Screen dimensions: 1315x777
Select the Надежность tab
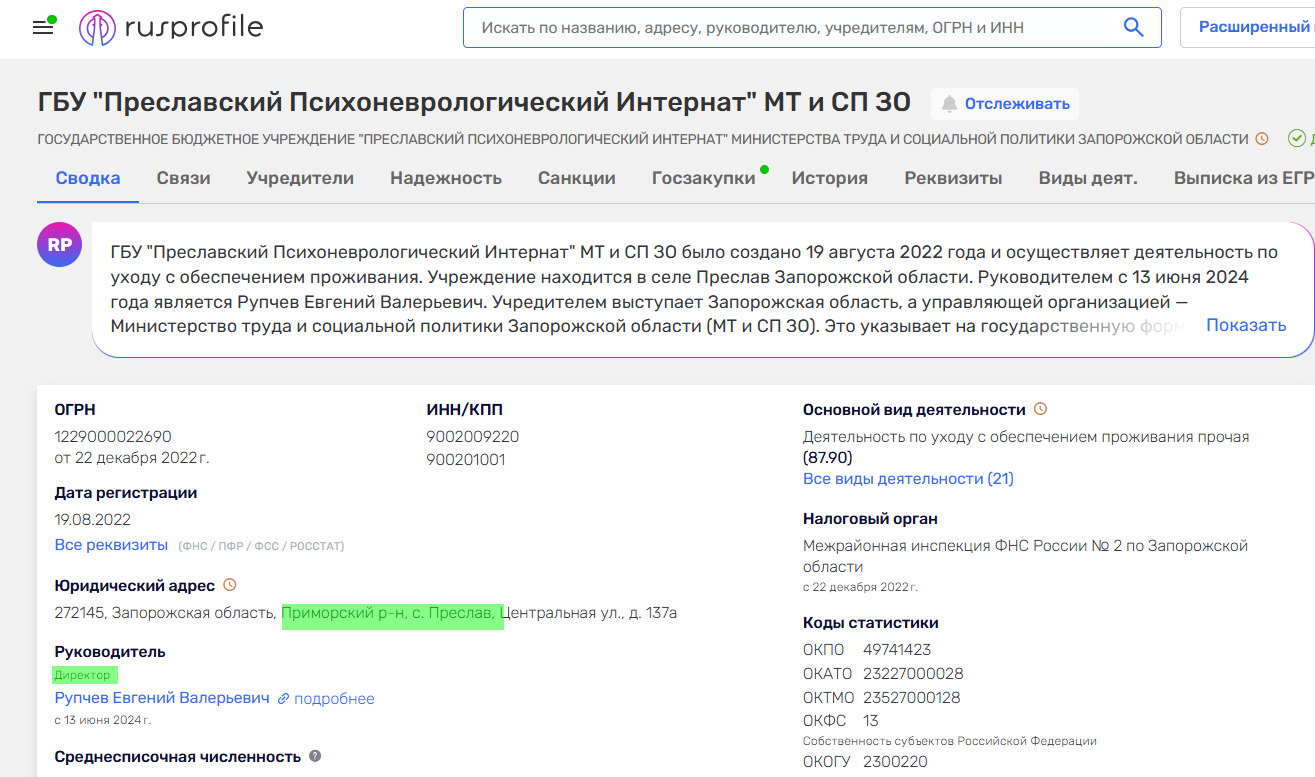(446, 179)
